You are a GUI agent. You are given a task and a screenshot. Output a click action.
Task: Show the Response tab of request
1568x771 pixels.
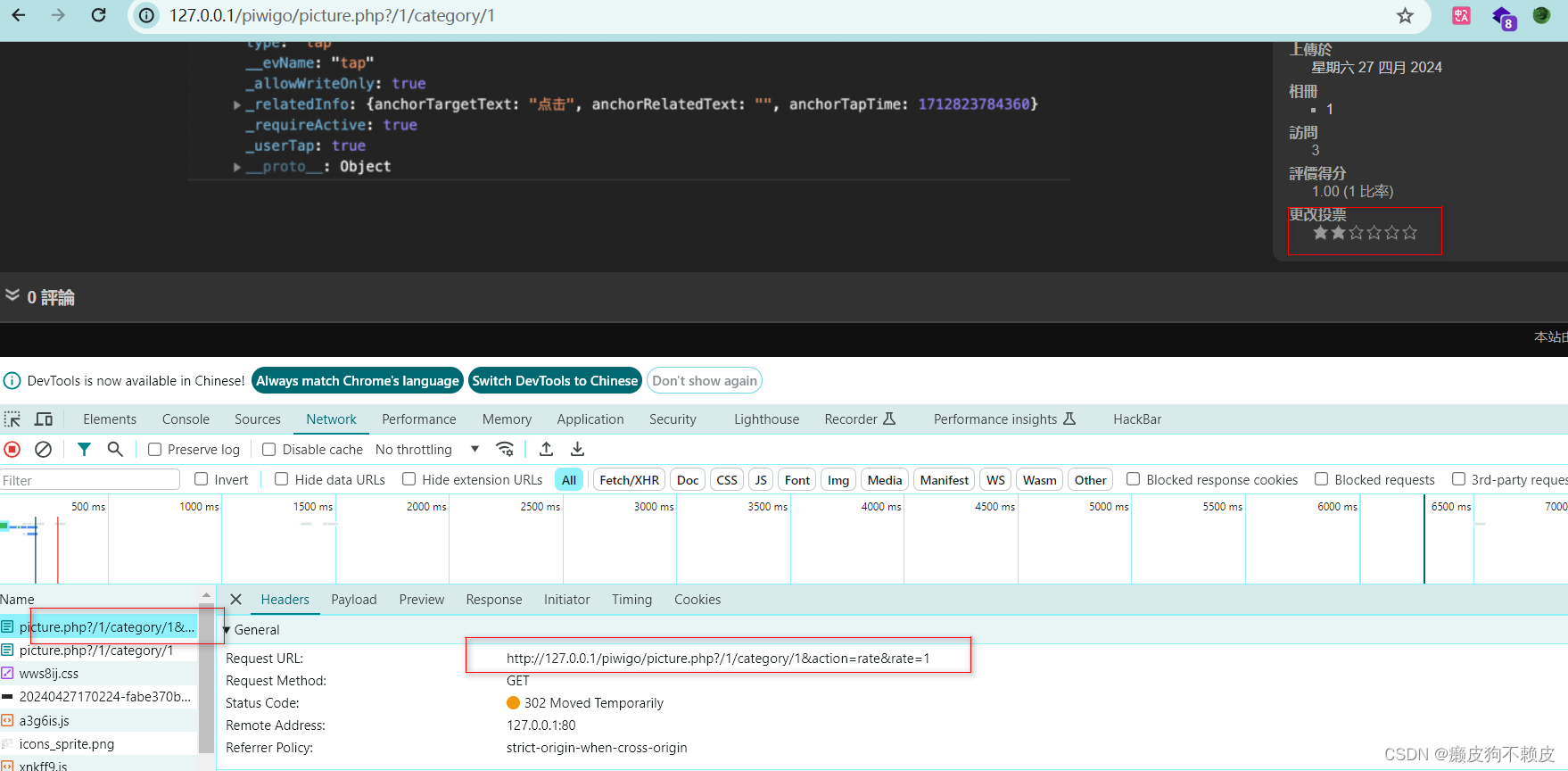pos(494,600)
